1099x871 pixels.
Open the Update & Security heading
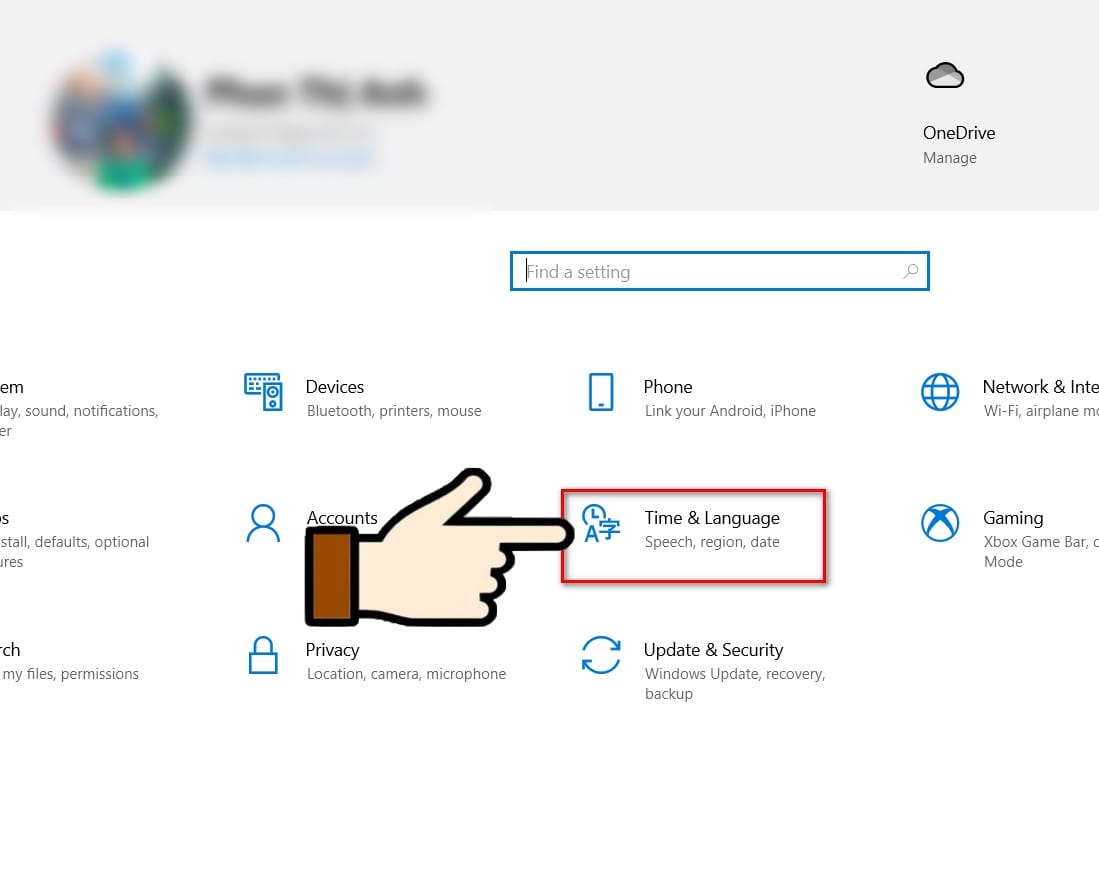(x=713, y=650)
